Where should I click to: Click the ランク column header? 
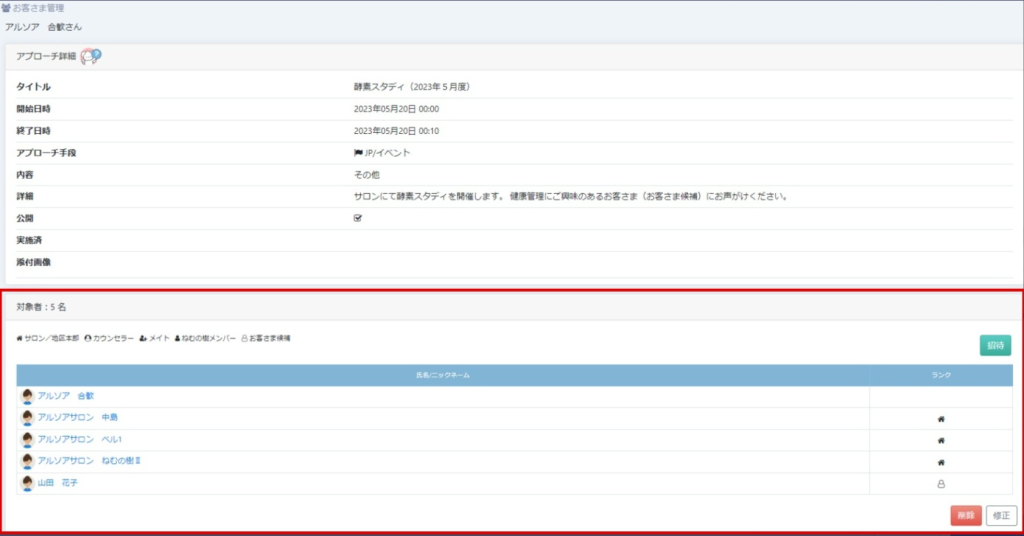pyautogui.click(x=940, y=375)
